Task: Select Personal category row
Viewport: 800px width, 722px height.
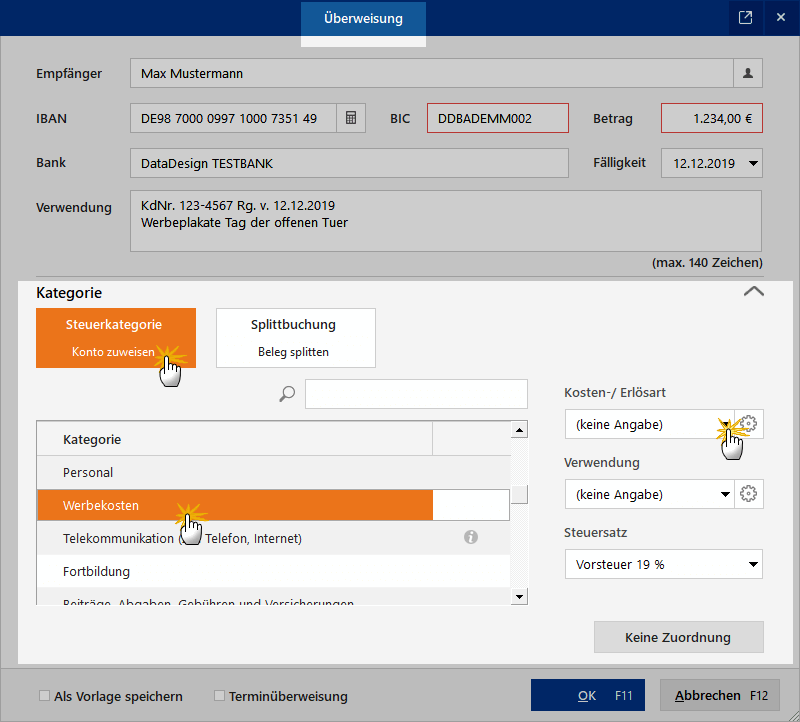Action: point(273,472)
